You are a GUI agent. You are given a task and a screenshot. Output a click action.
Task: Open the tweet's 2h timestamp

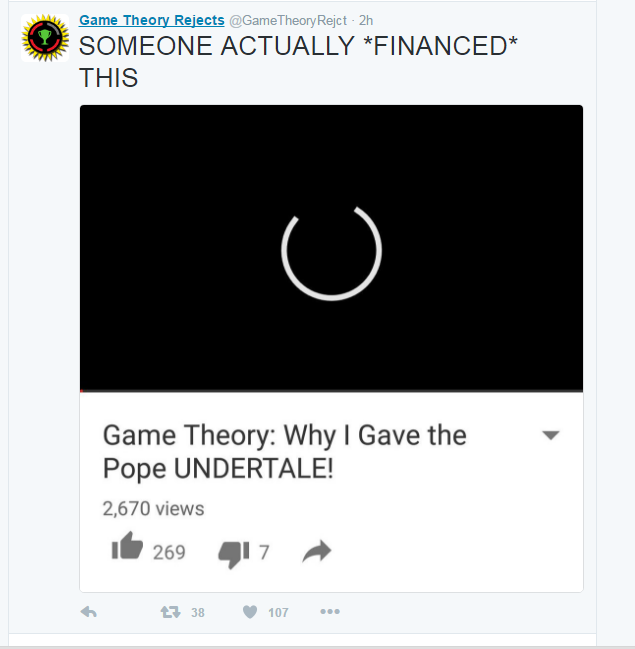(x=366, y=20)
